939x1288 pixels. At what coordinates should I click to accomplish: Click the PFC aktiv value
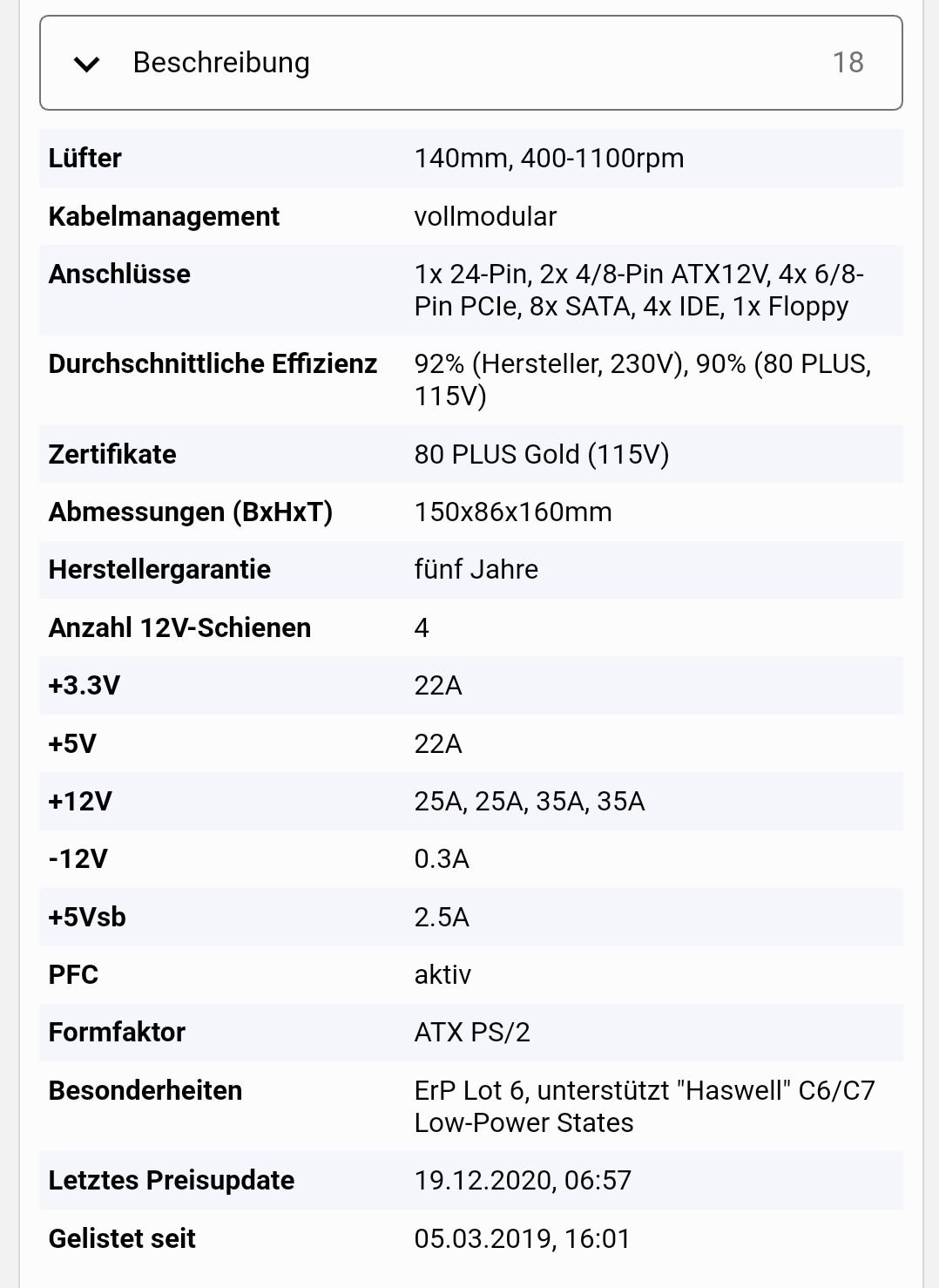point(442,974)
